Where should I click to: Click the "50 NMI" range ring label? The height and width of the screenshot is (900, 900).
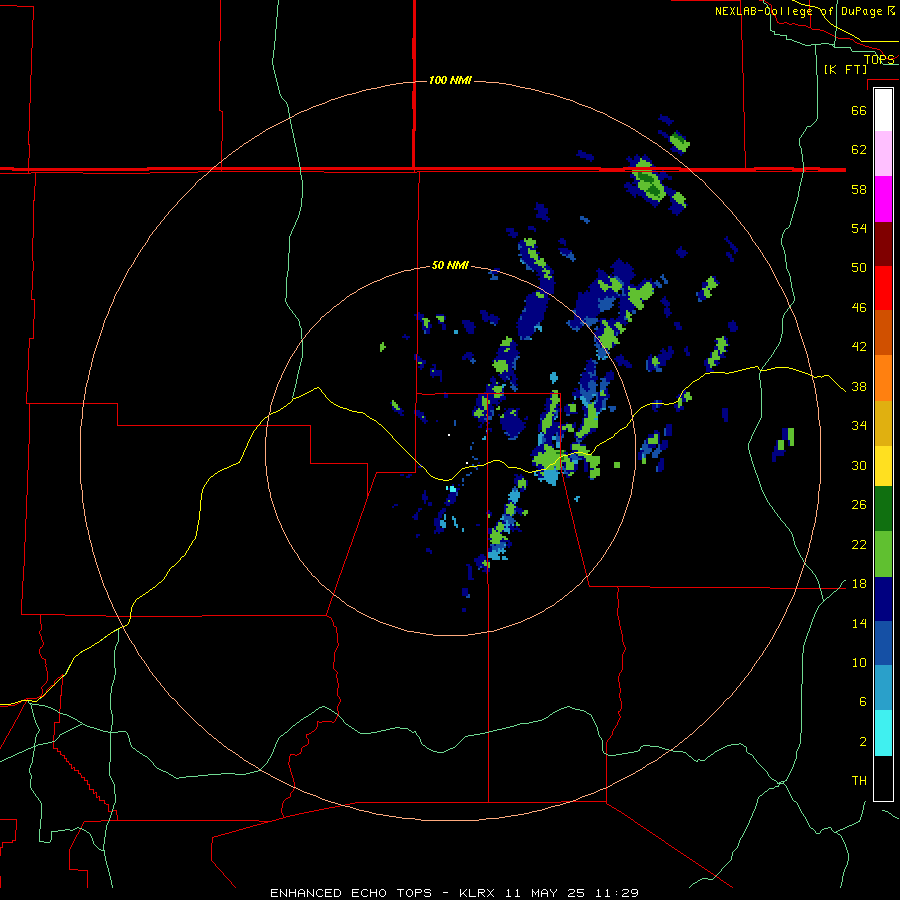pyautogui.click(x=450, y=265)
